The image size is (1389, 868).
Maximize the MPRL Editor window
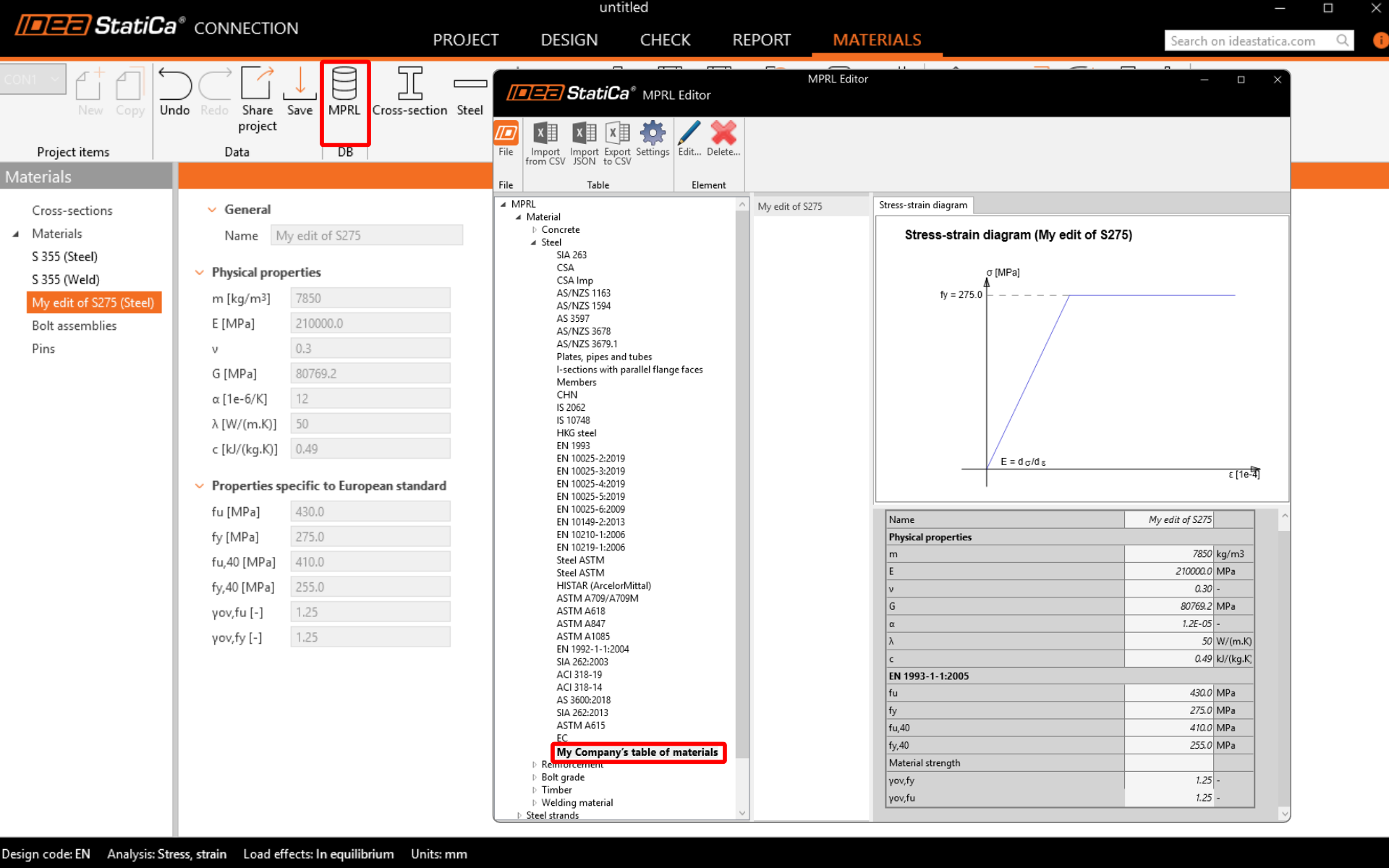(x=1241, y=80)
